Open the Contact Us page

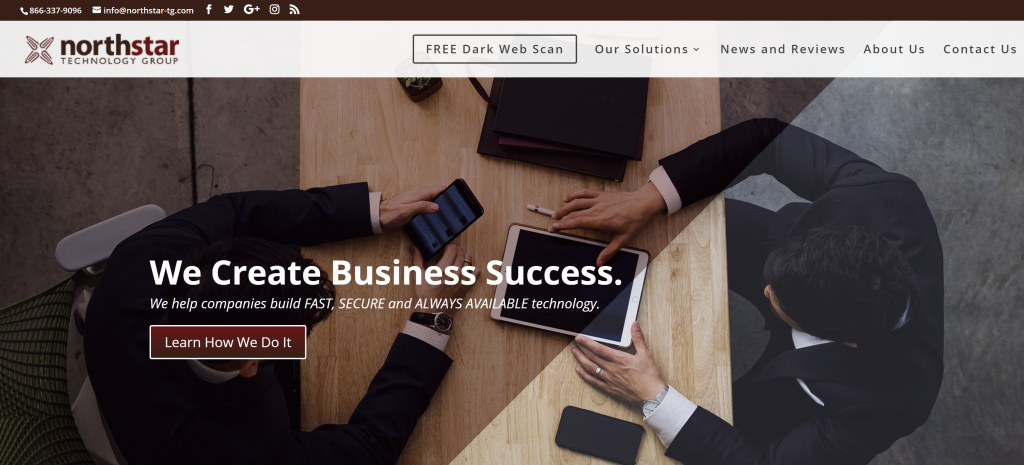pos(980,49)
